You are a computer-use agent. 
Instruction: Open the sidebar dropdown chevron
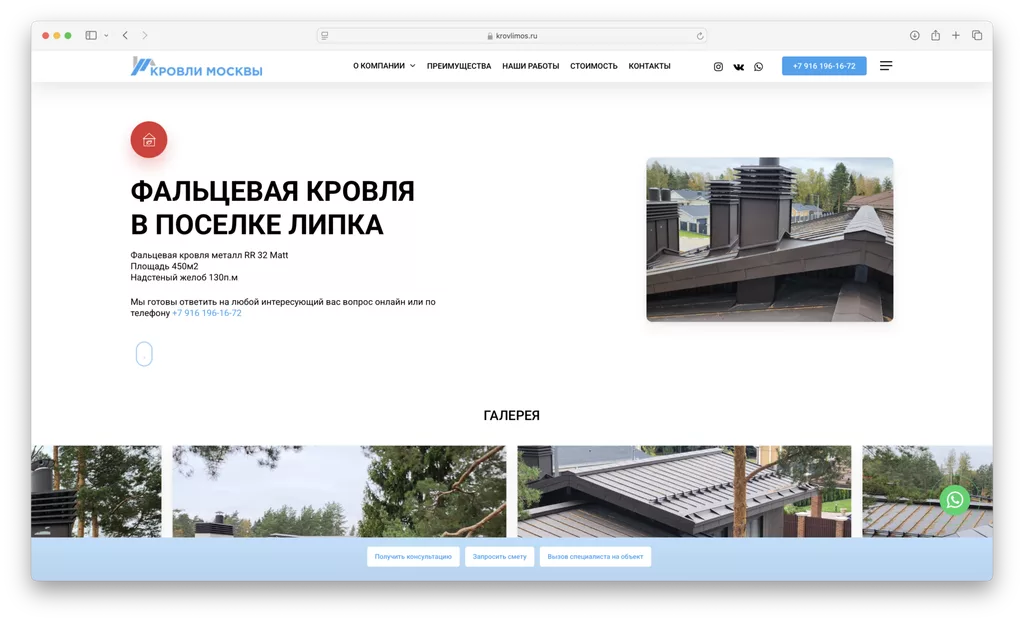tap(106, 35)
